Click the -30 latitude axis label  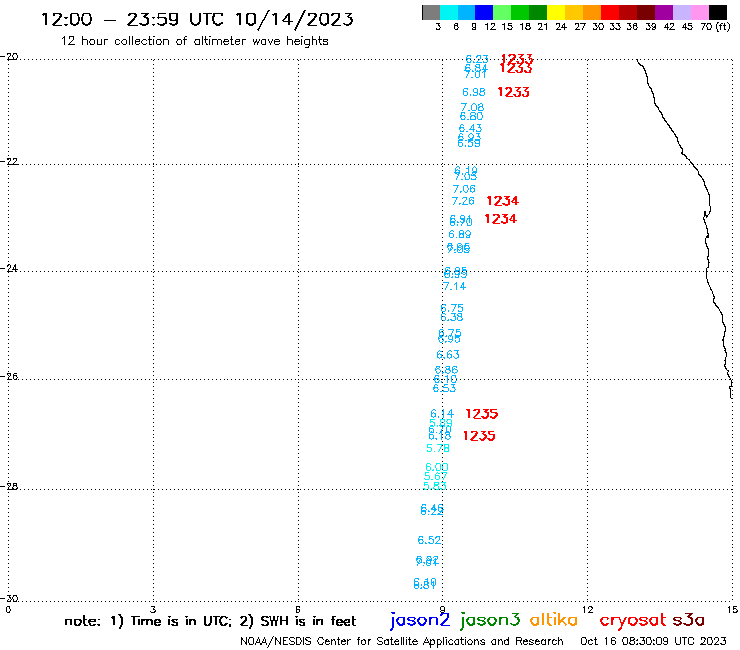pyautogui.click(x=9, y=598)
